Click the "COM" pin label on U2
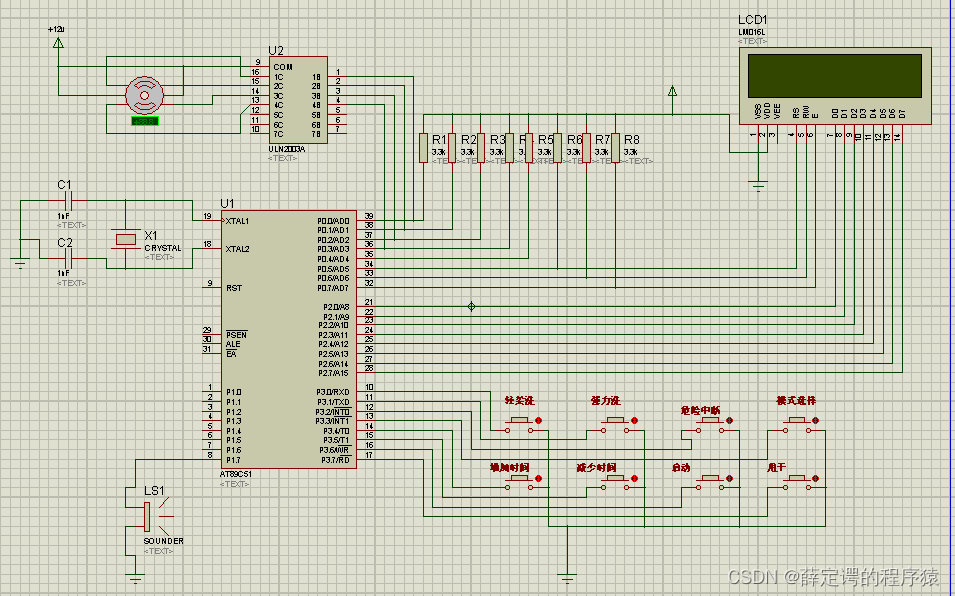The image size is (955, 596). click(x=283, y=67)
